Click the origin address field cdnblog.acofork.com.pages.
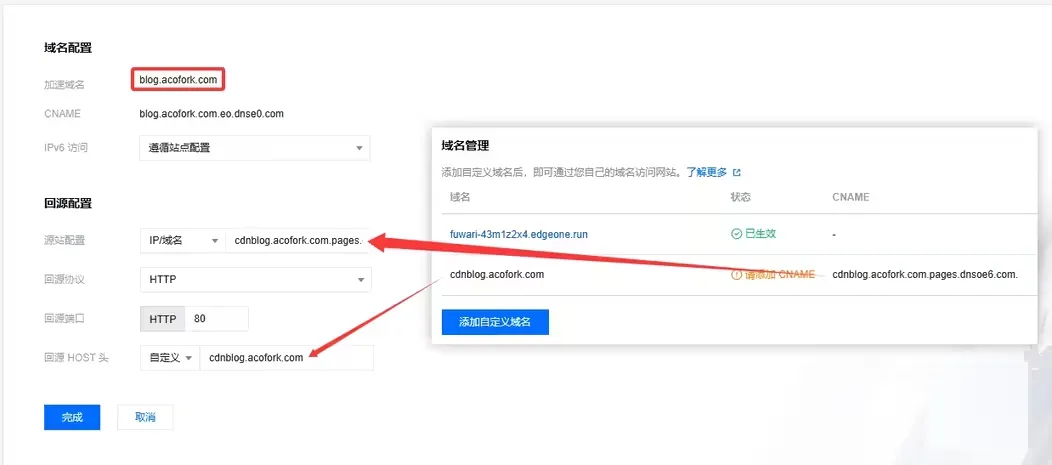This screenshot has height=465, width=1052. (298, 240)
